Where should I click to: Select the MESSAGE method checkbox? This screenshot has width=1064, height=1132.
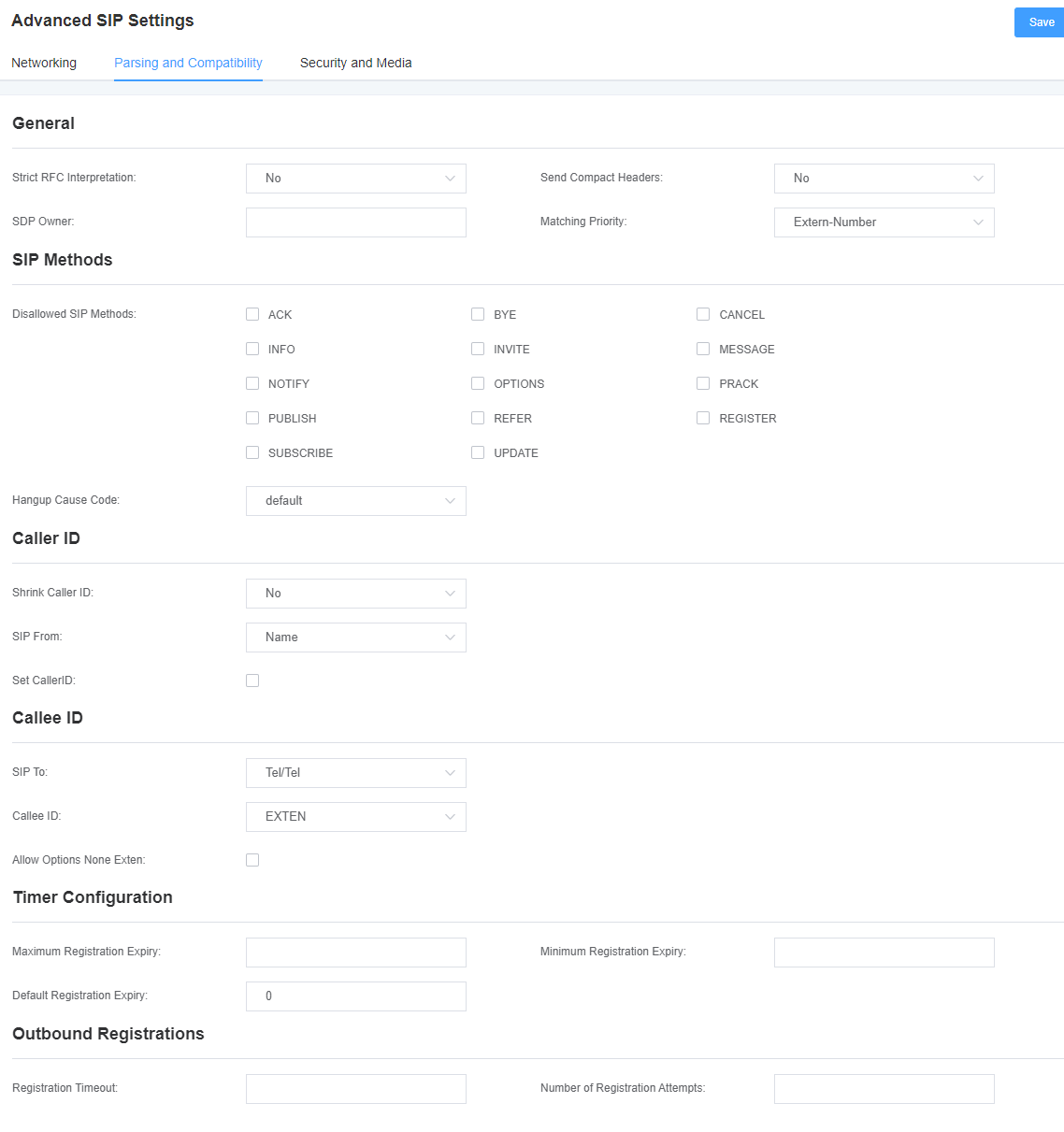point(703,349)
